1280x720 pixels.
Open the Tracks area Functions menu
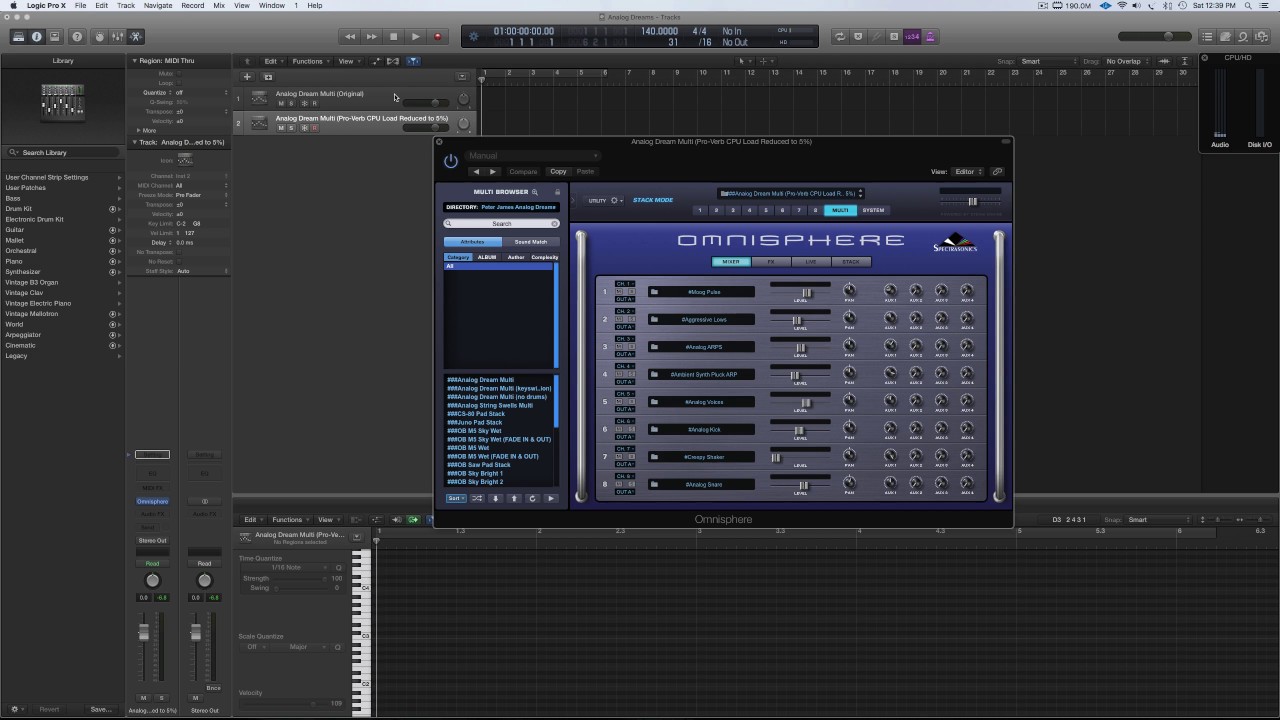(310, 61)
